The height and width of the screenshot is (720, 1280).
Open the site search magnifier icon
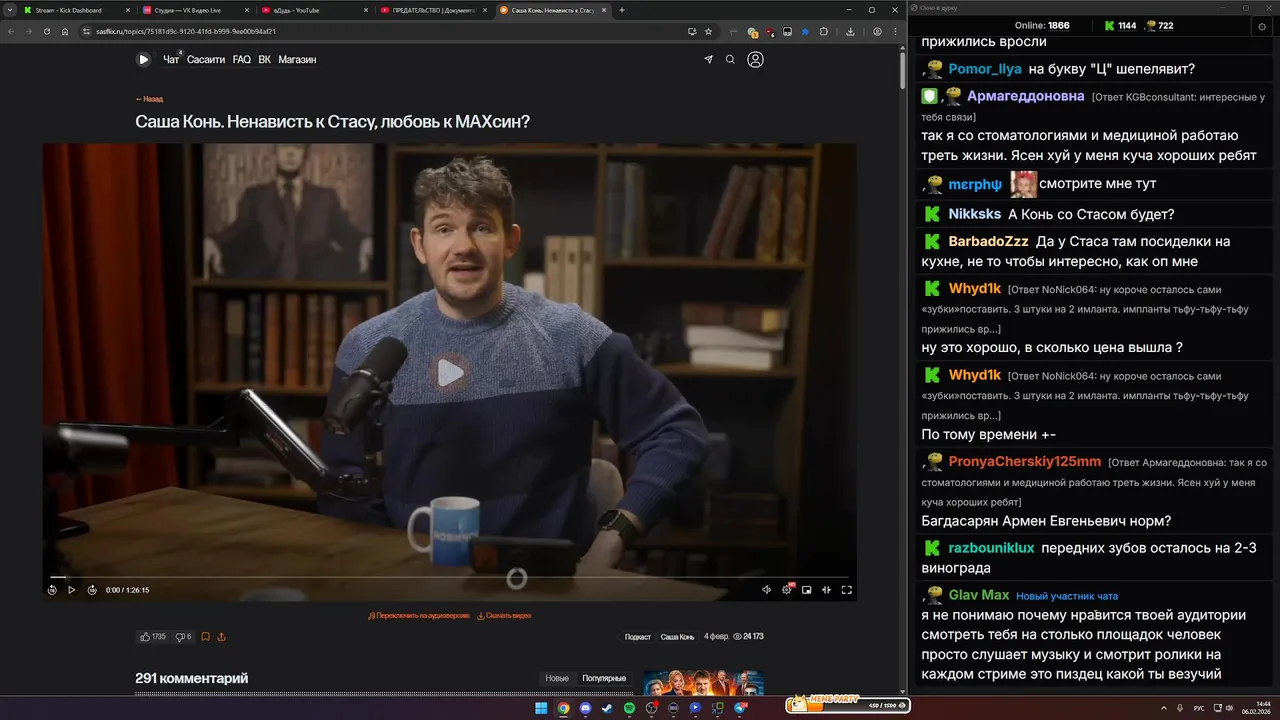point(730,59)
